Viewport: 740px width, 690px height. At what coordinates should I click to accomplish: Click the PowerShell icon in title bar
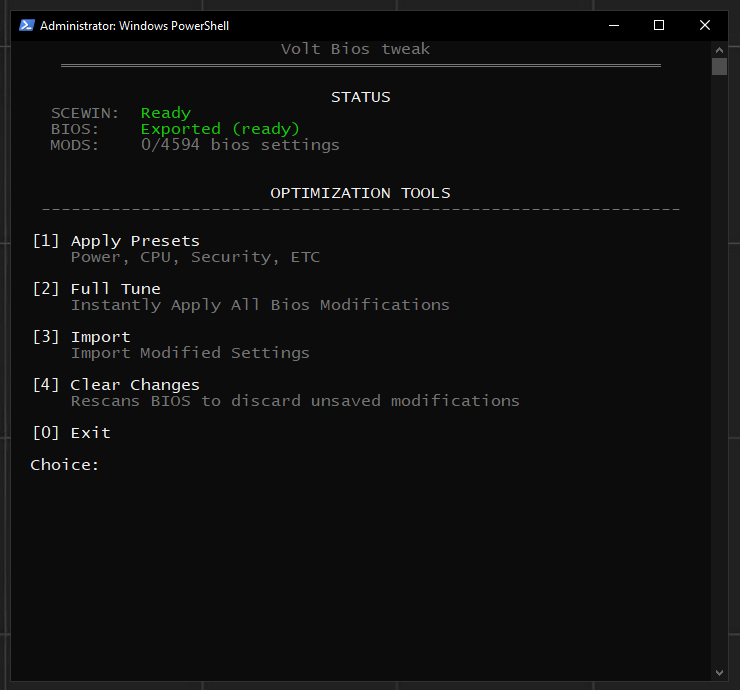[x=26, y=25]
